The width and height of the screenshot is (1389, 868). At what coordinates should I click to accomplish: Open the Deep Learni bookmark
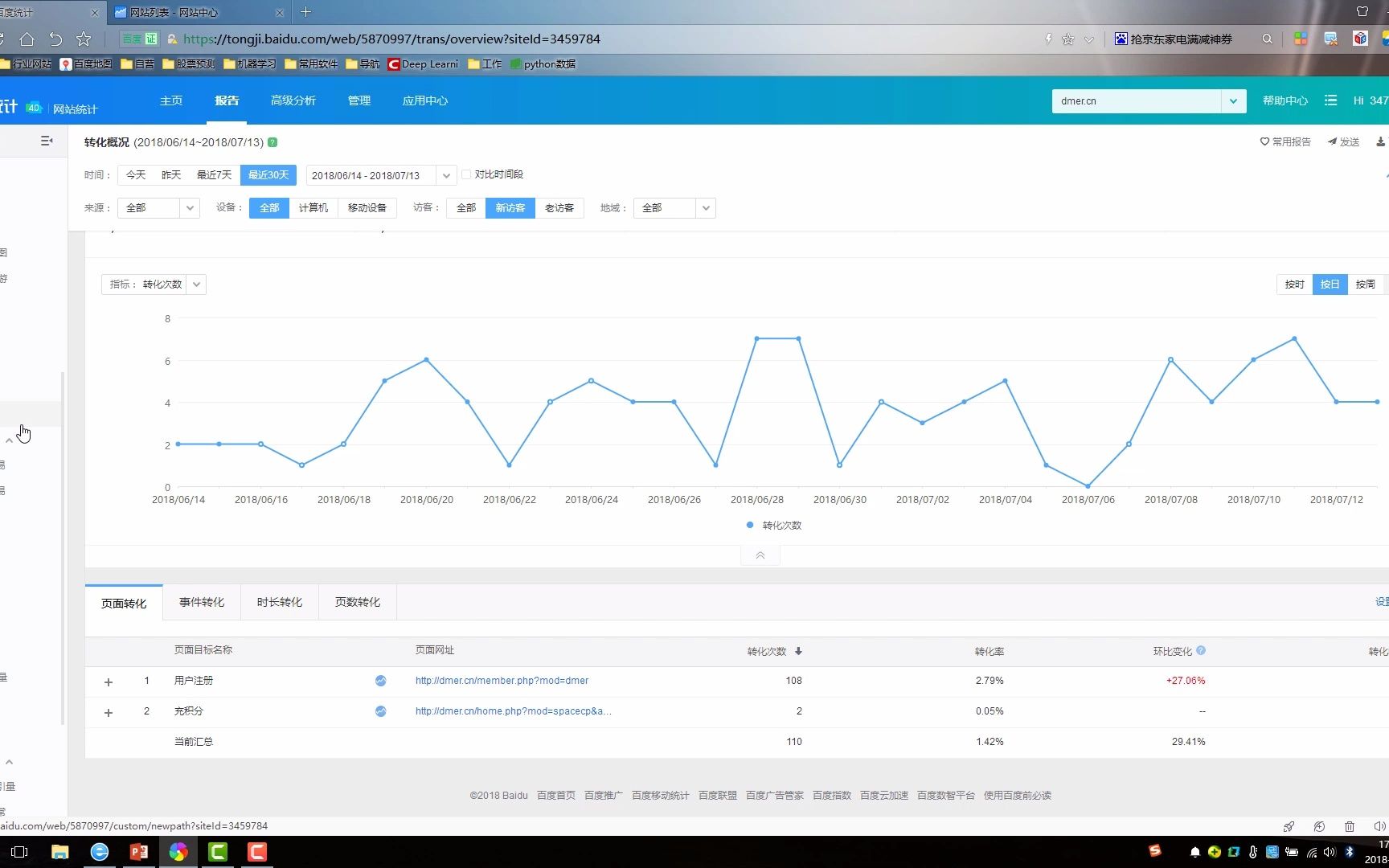click(x=423, y=64)
